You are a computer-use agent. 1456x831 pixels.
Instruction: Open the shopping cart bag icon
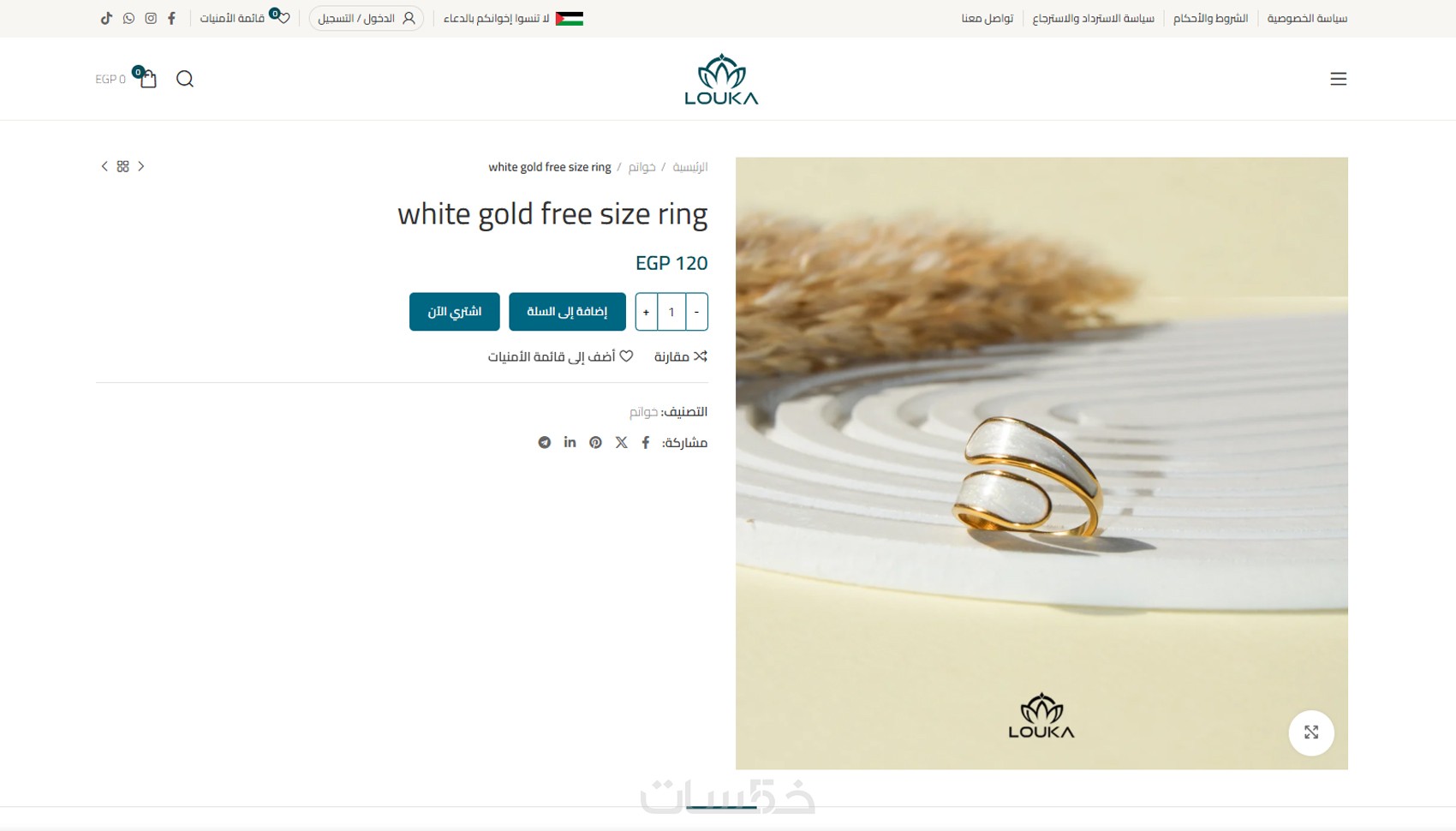[x=148, y=79]
